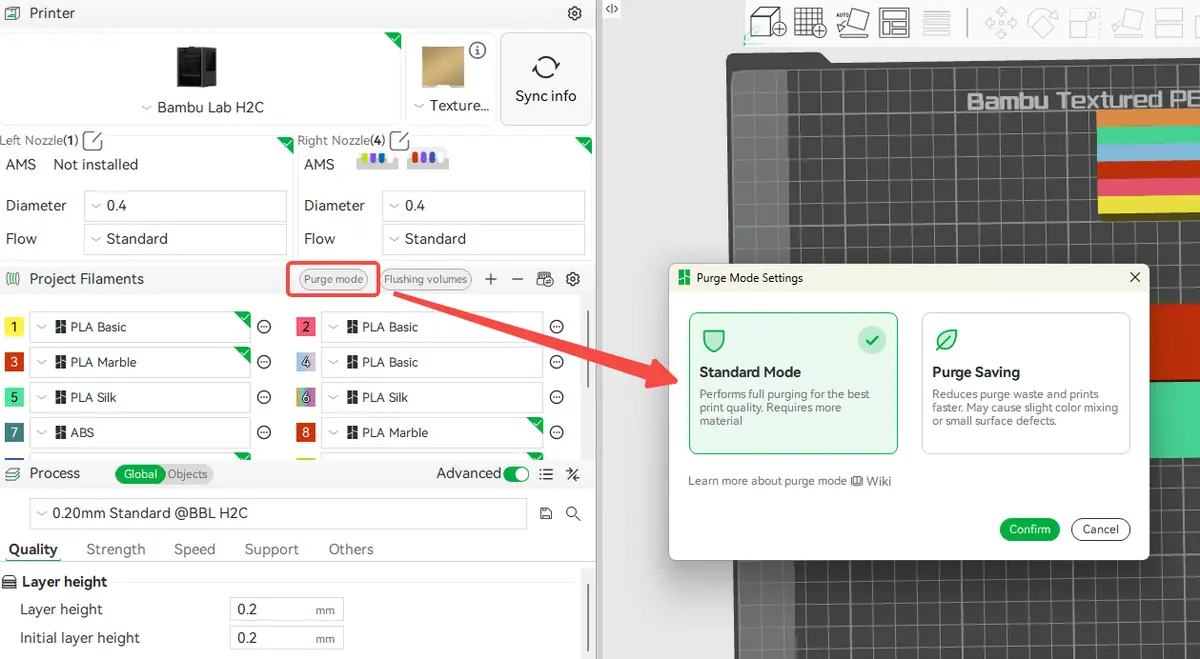Select the Rotate tool in toolbar

click(x=1043, y=22)
